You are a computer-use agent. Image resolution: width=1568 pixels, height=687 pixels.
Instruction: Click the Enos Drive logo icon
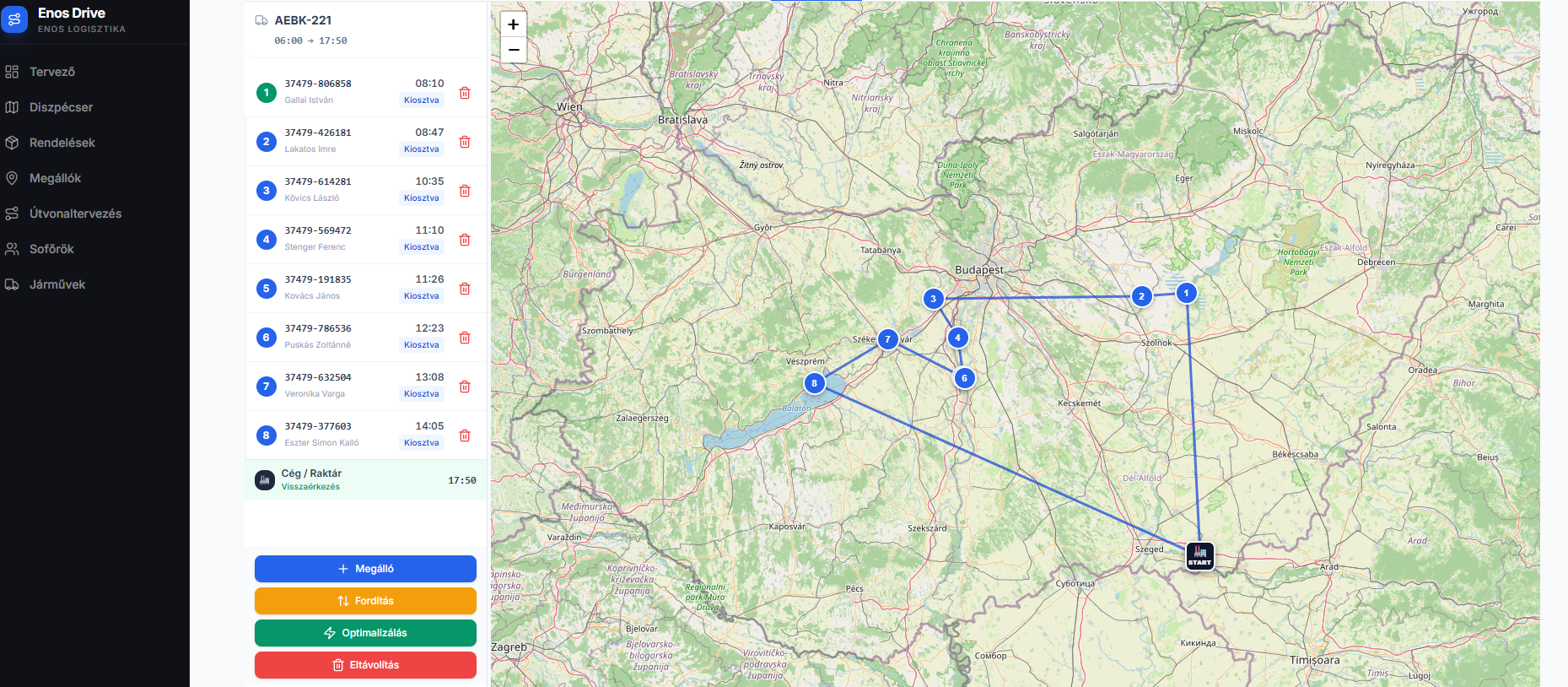pos(14,19)
